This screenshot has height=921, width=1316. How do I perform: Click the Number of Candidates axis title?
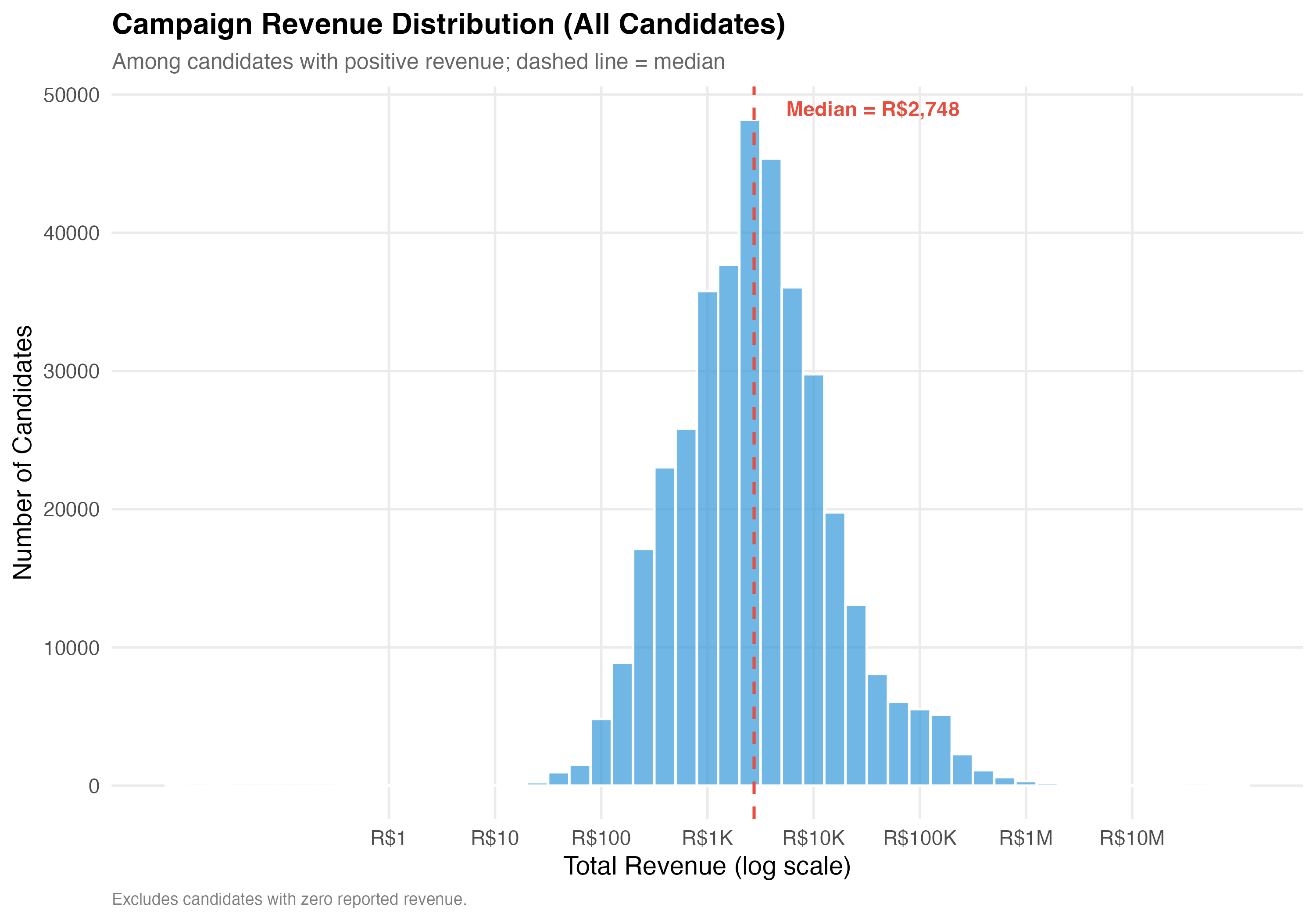(23, 452)
